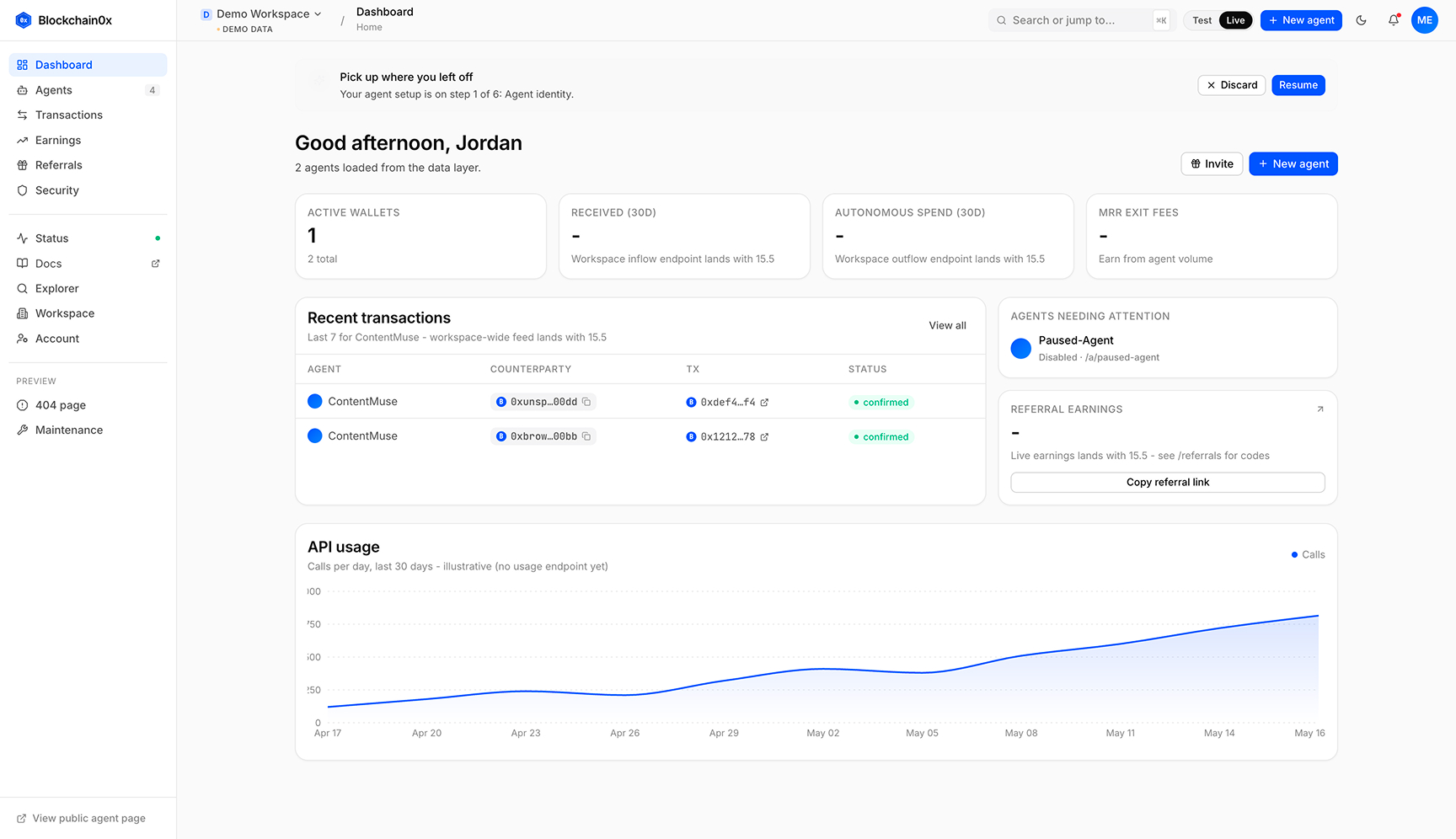Preview the 404 page
This screenshot has width=1456, height=839.
click(x=88, y=405)
